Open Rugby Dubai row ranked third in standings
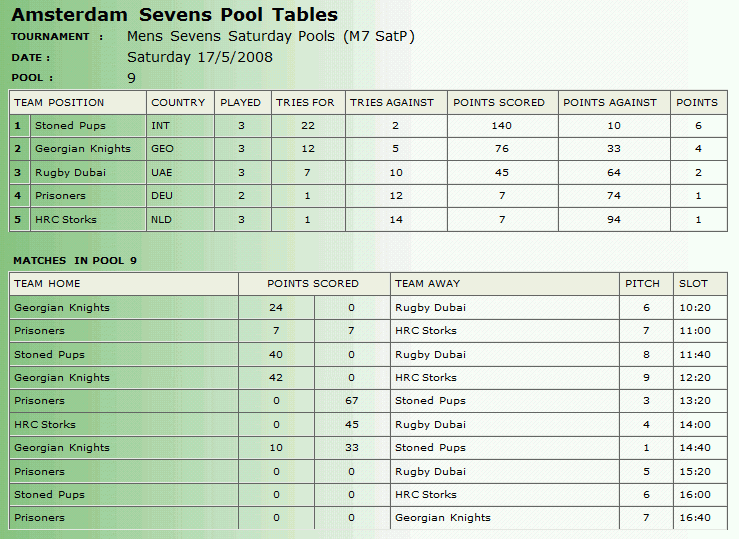The height and width of the screenshot is (539, 739). (x=70, y=172)
